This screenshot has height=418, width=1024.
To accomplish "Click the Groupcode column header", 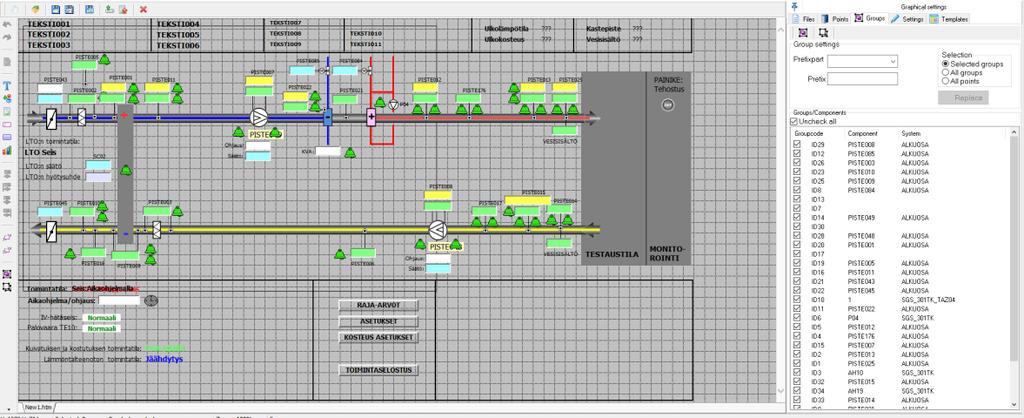I will [x=808, y=133].
